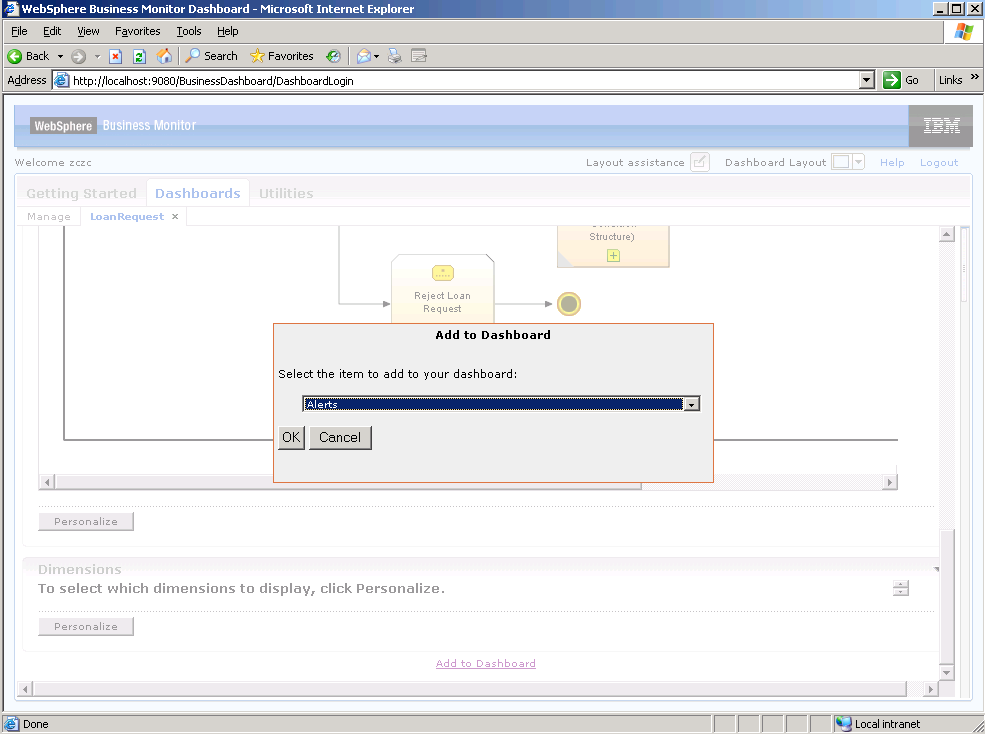Image resolution: width=985 pixels, height=734 pixels.
Task: Open the Edit menu
Action: [52, 31]
